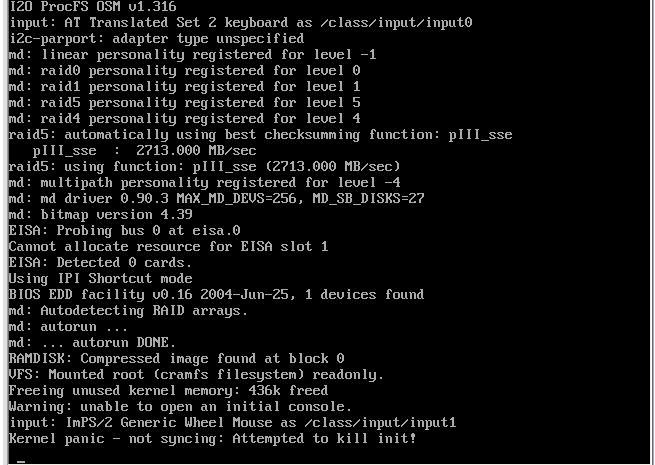Click the bitmap version 4.39 line
The height and width of the screenshot is (465, 655).
pos(100,215)
